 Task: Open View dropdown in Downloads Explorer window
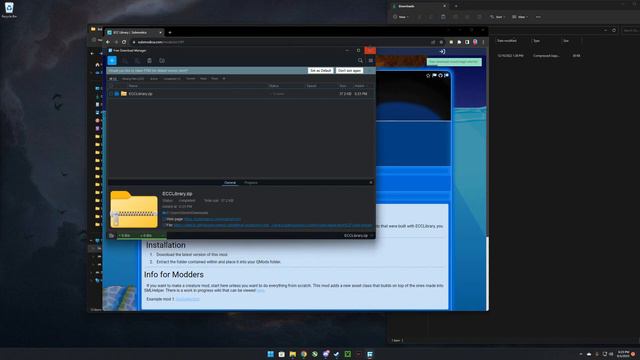[520, 17]
